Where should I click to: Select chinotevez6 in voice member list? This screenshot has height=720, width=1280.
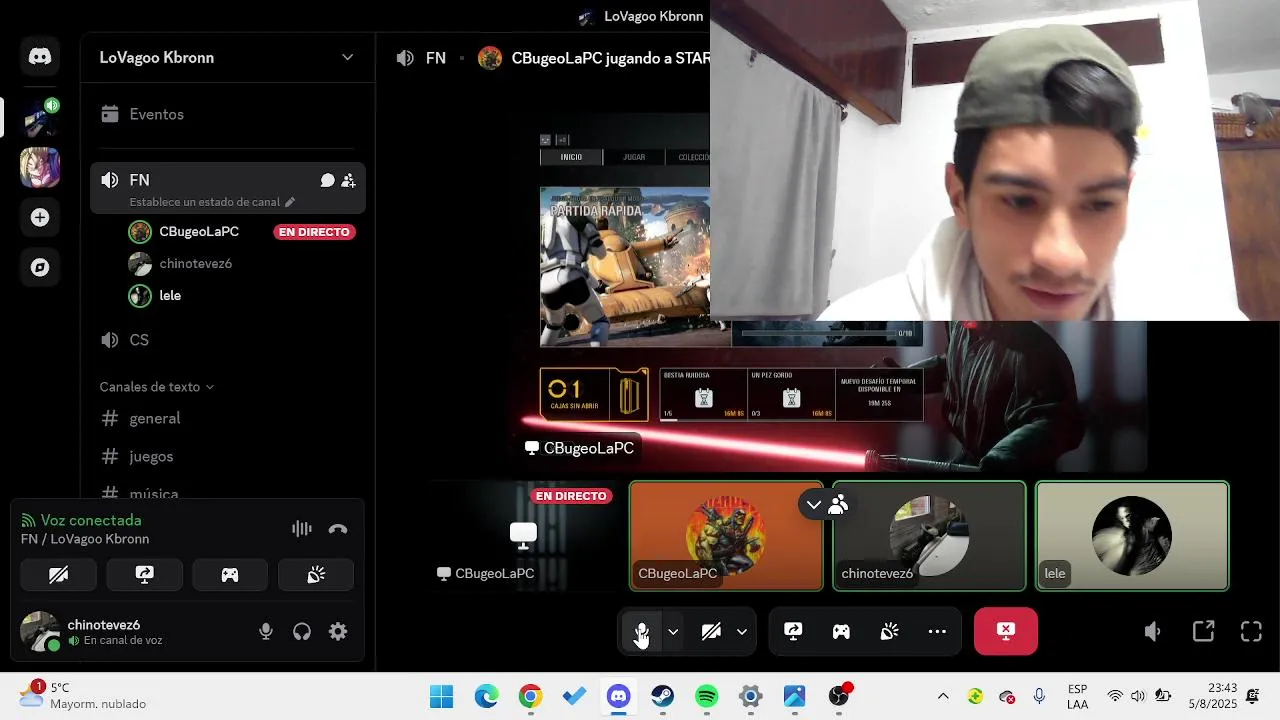tap(242, 263)
